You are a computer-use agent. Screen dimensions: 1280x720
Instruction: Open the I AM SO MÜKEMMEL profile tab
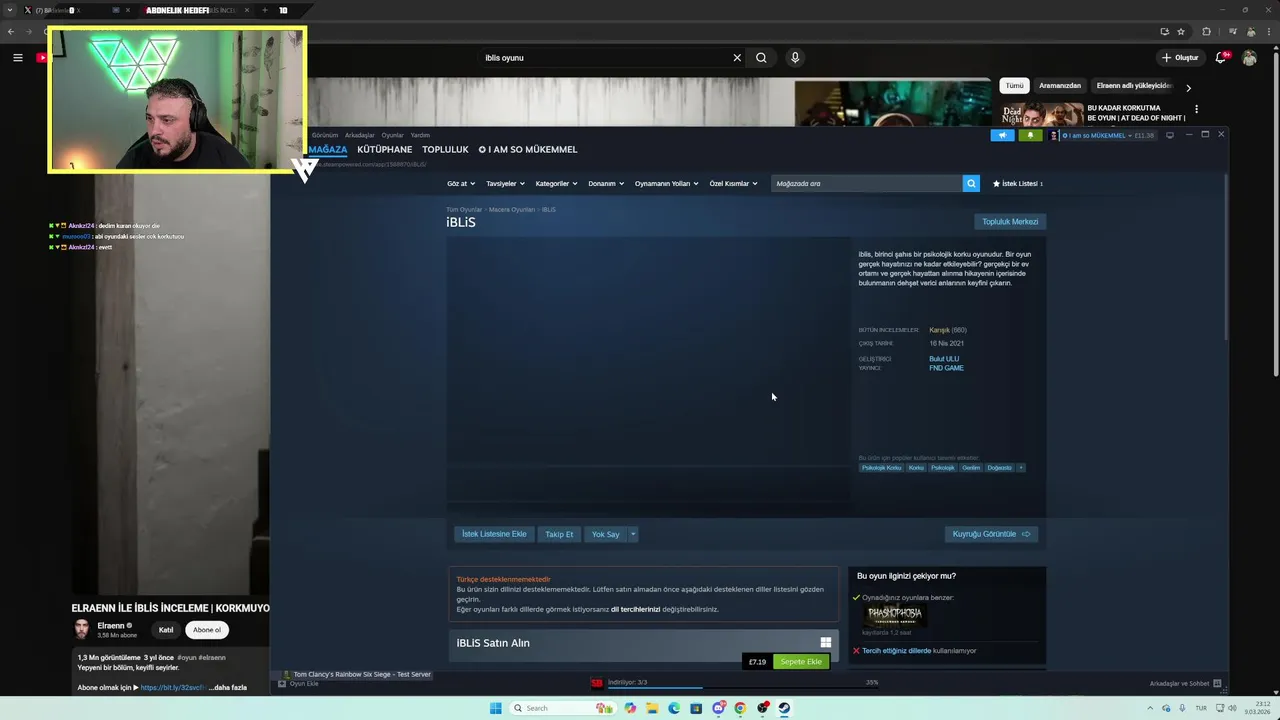pos(528,149)
